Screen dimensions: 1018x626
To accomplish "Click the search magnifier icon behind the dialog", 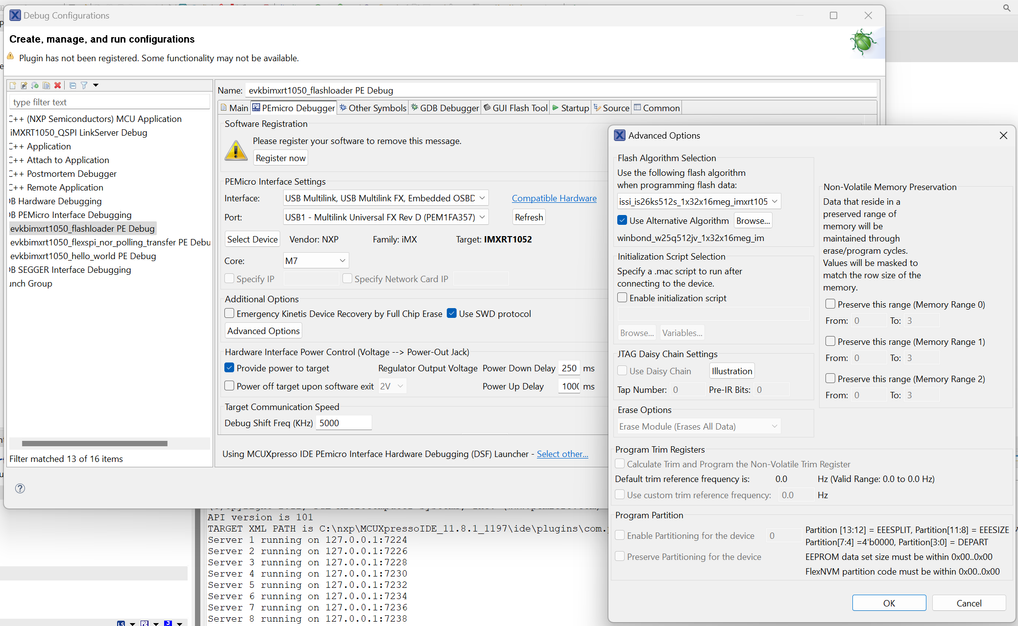I will (x=1007, y=7).
